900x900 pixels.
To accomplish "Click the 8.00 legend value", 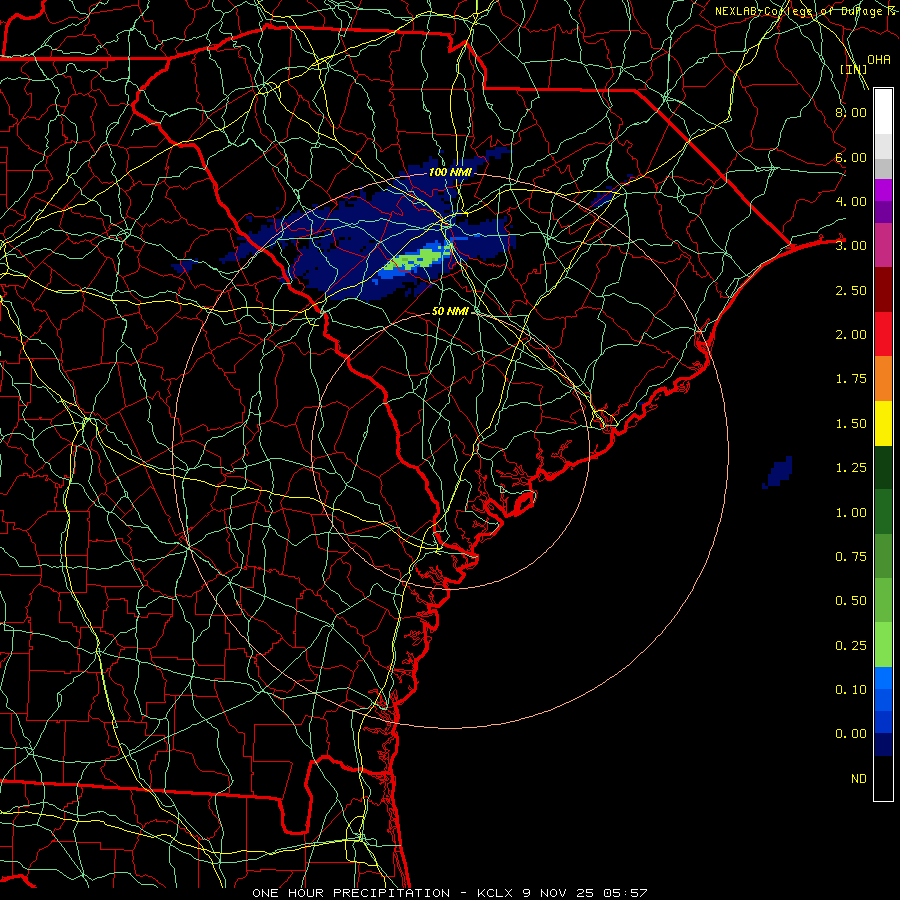I will tap(851, 112).
